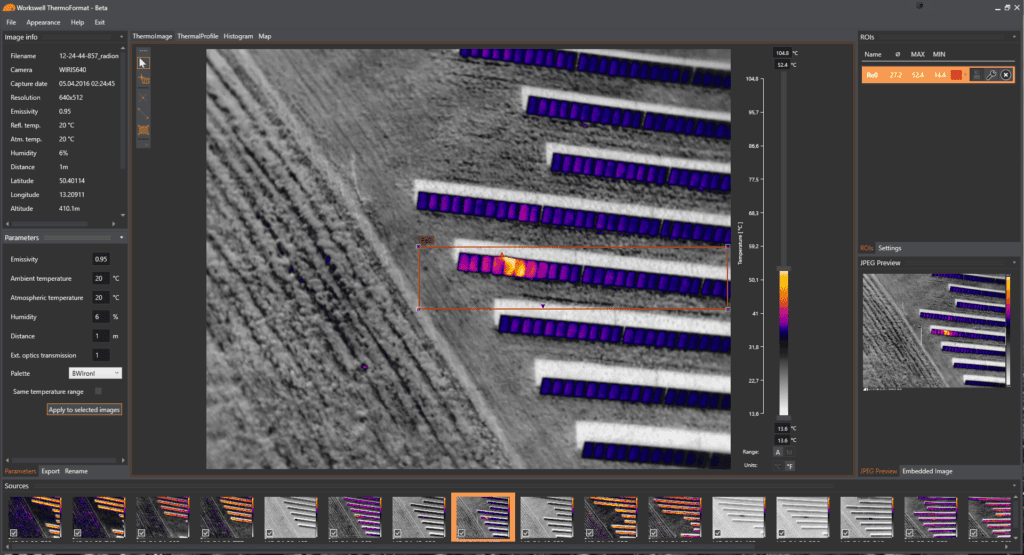This screenshot has height=555, width=1024.
Task: Click the Ambient temperature input field
Action: (101, 278)
